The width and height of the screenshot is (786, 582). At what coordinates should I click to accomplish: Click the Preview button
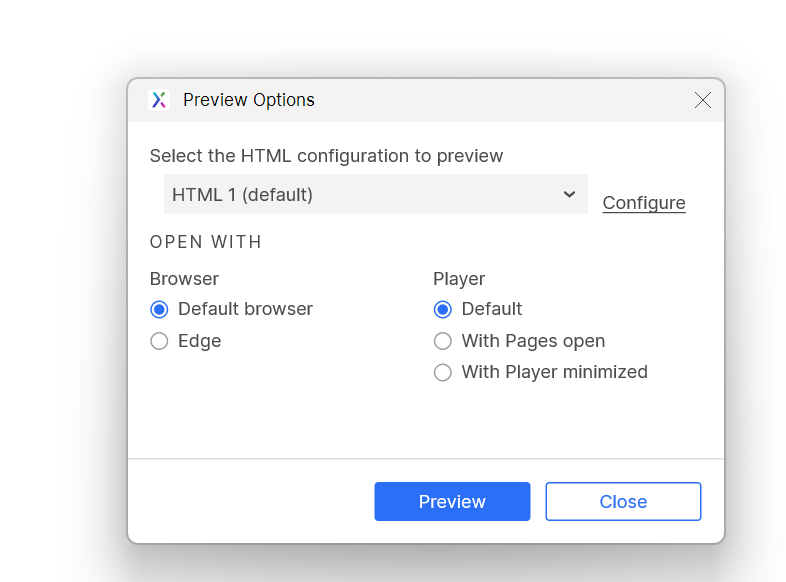point(452,502)
